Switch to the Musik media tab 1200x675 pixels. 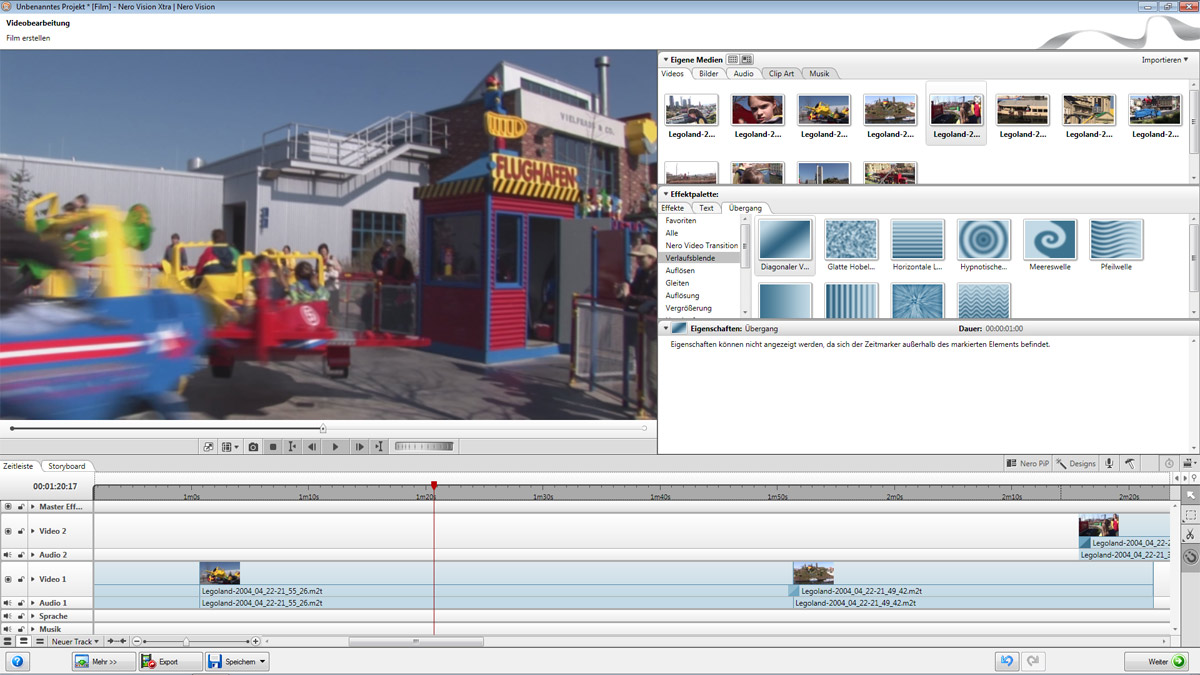(819, 74)
